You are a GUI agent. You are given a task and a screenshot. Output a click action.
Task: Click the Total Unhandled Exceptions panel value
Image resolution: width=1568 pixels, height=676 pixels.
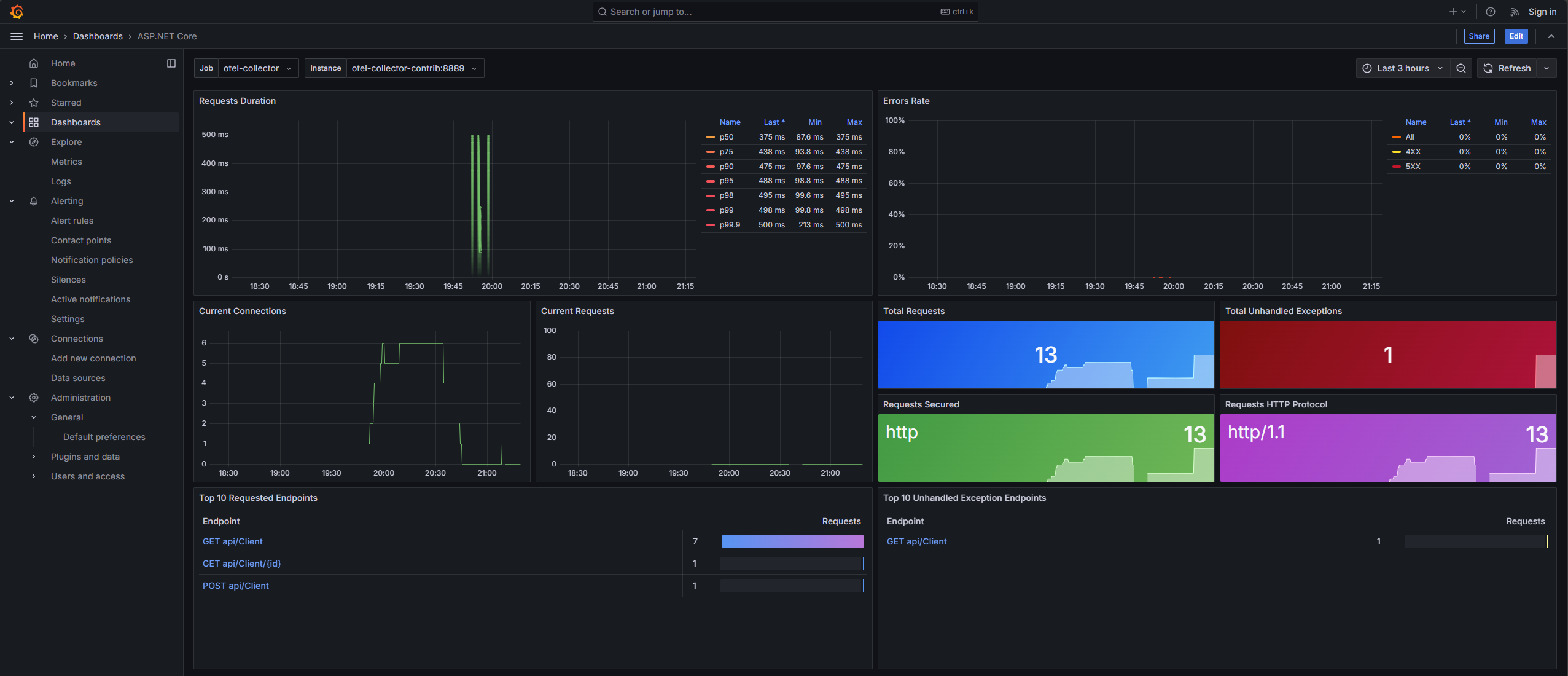(x=1388, y=355)
